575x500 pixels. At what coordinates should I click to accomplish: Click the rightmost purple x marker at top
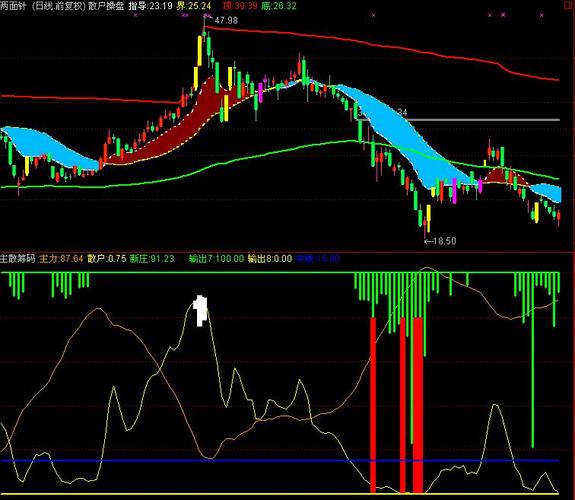pyautogui.click(x=542, y=15)
